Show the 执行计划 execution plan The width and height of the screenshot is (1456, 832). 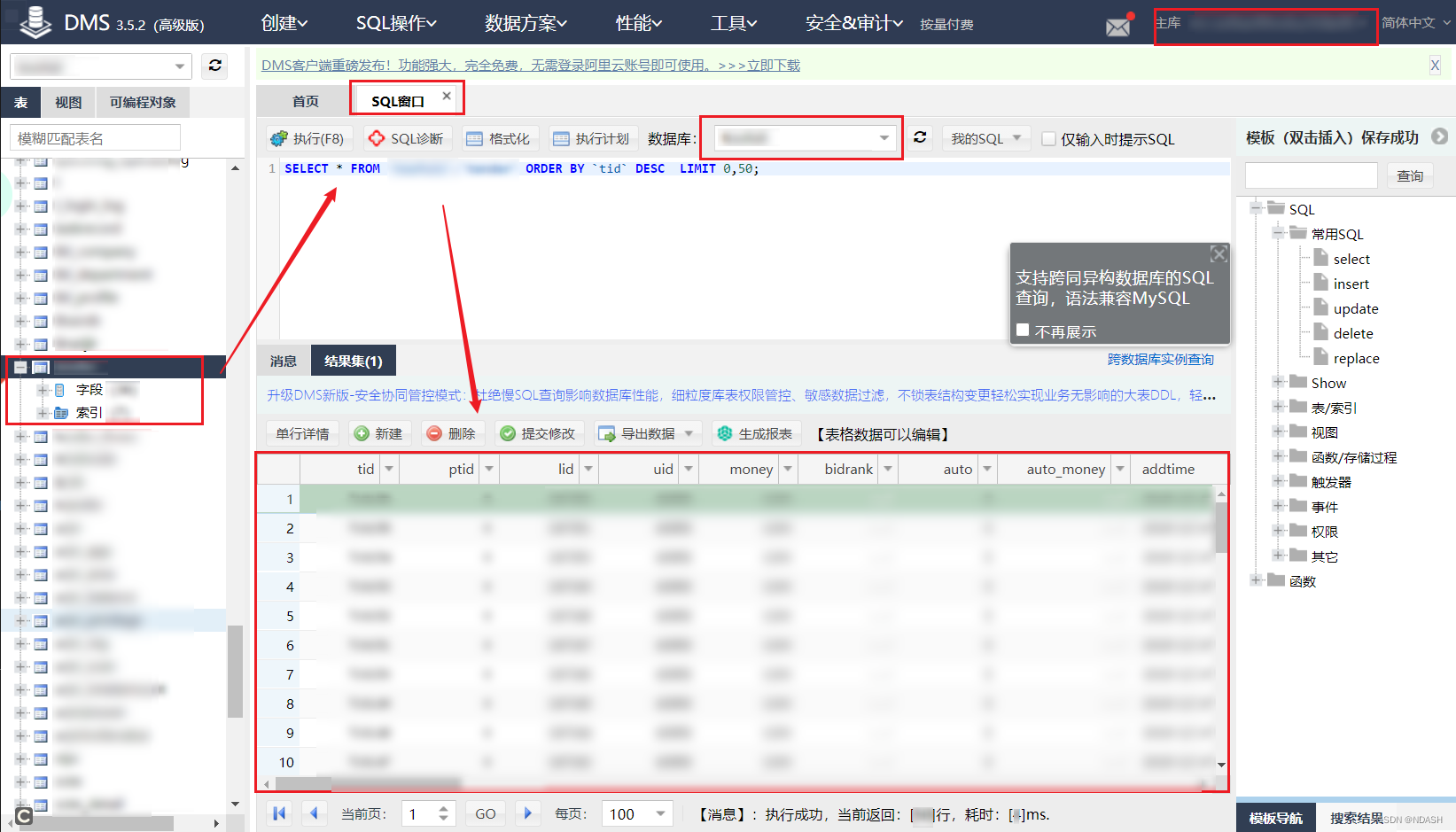(590, 138)
